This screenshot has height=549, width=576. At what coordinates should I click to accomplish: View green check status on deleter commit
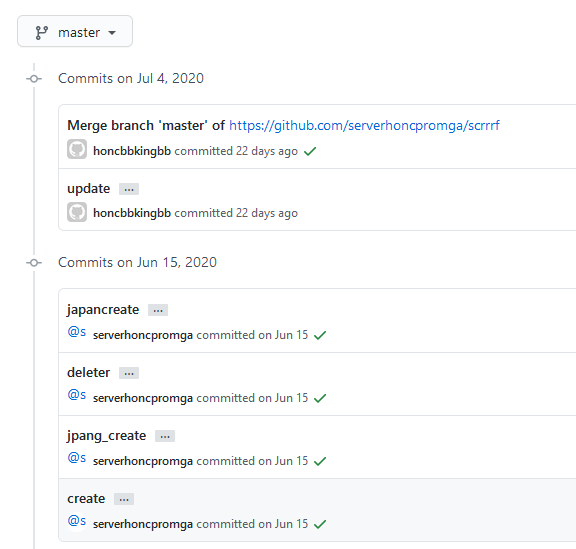pyautogui.click(x=320, y=398)
